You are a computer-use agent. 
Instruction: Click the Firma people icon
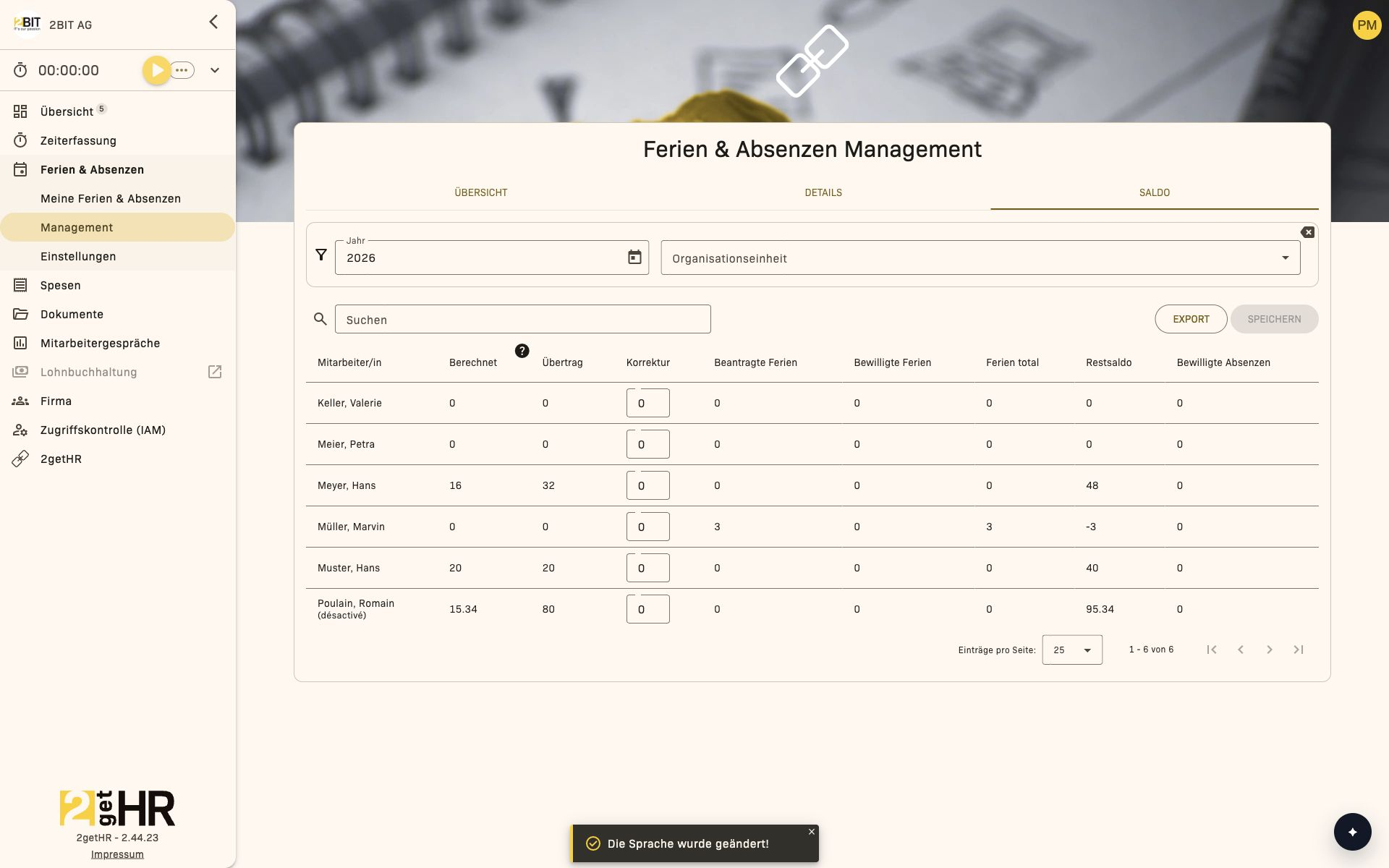(x=20, y=401)
